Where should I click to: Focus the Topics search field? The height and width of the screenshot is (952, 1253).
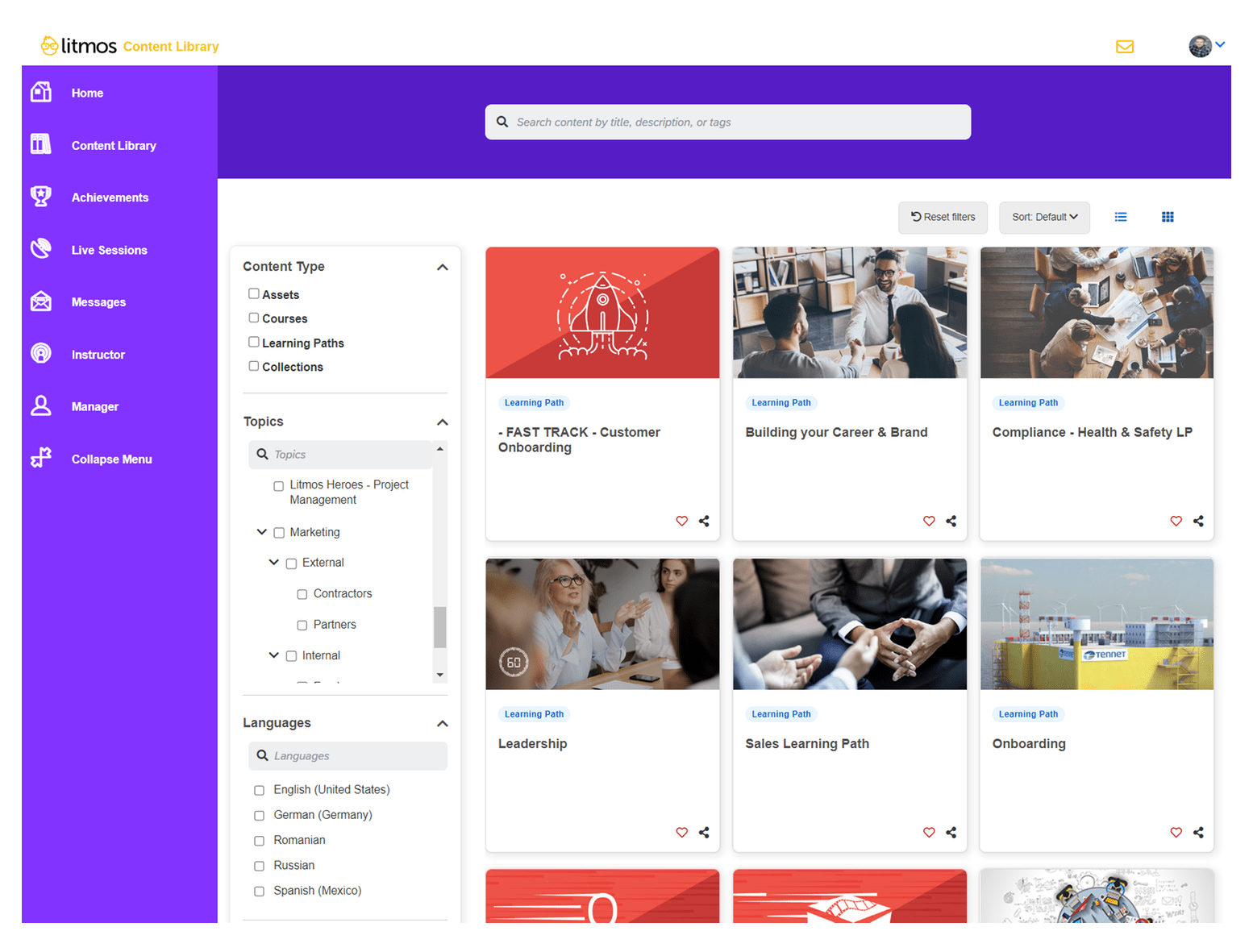click(340, 455)
